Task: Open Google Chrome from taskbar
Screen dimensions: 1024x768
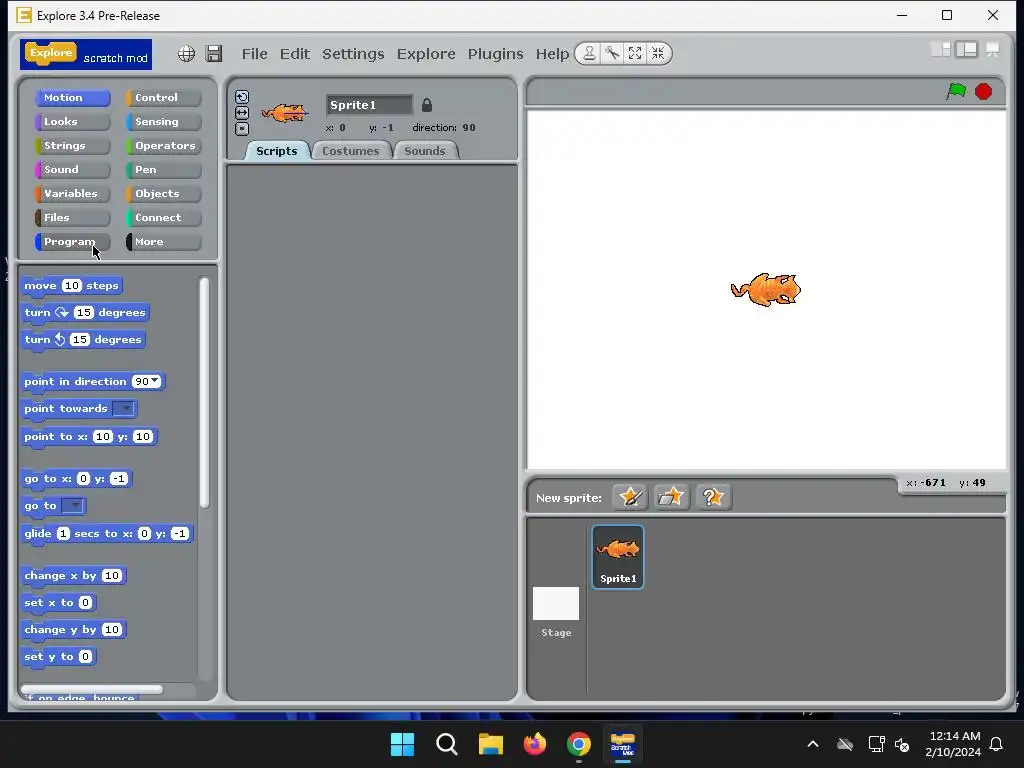Action: pos(579,744)
